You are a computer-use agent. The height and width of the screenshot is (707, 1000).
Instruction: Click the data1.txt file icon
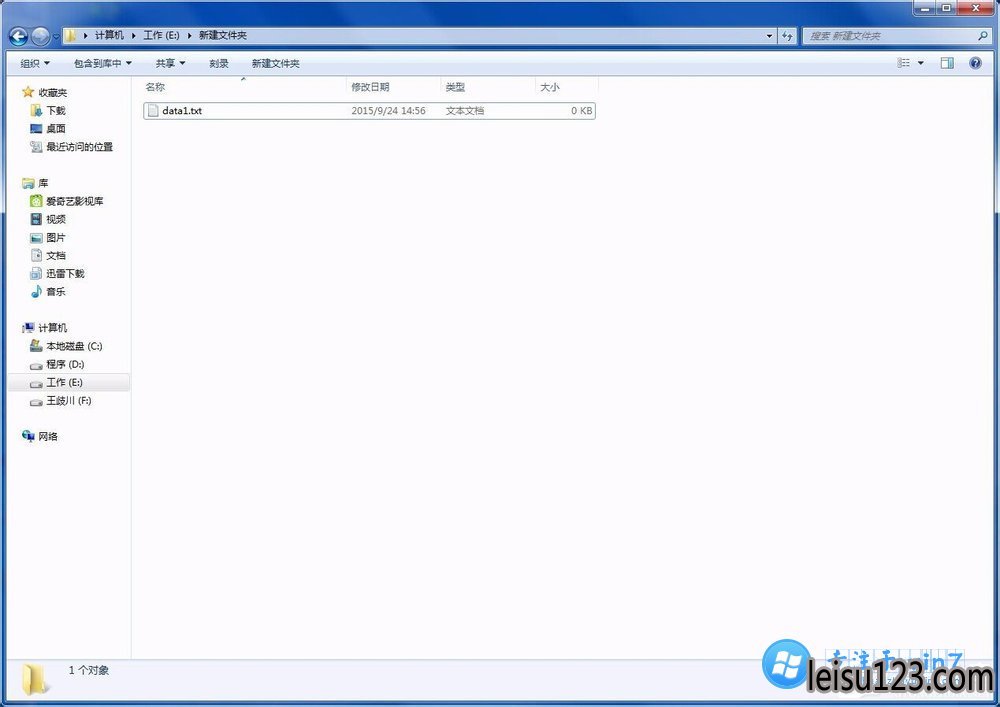[x=153, y=110]
